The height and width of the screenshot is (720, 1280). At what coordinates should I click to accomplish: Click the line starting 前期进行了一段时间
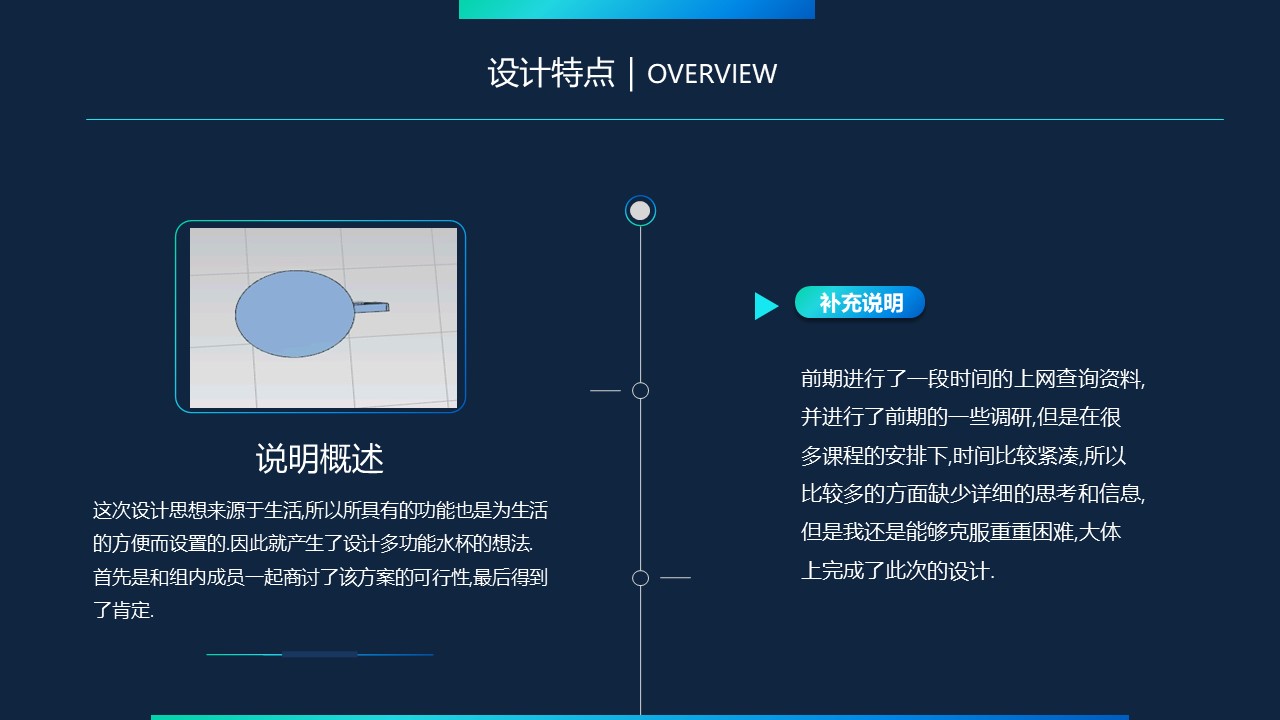tap(973, 379)
